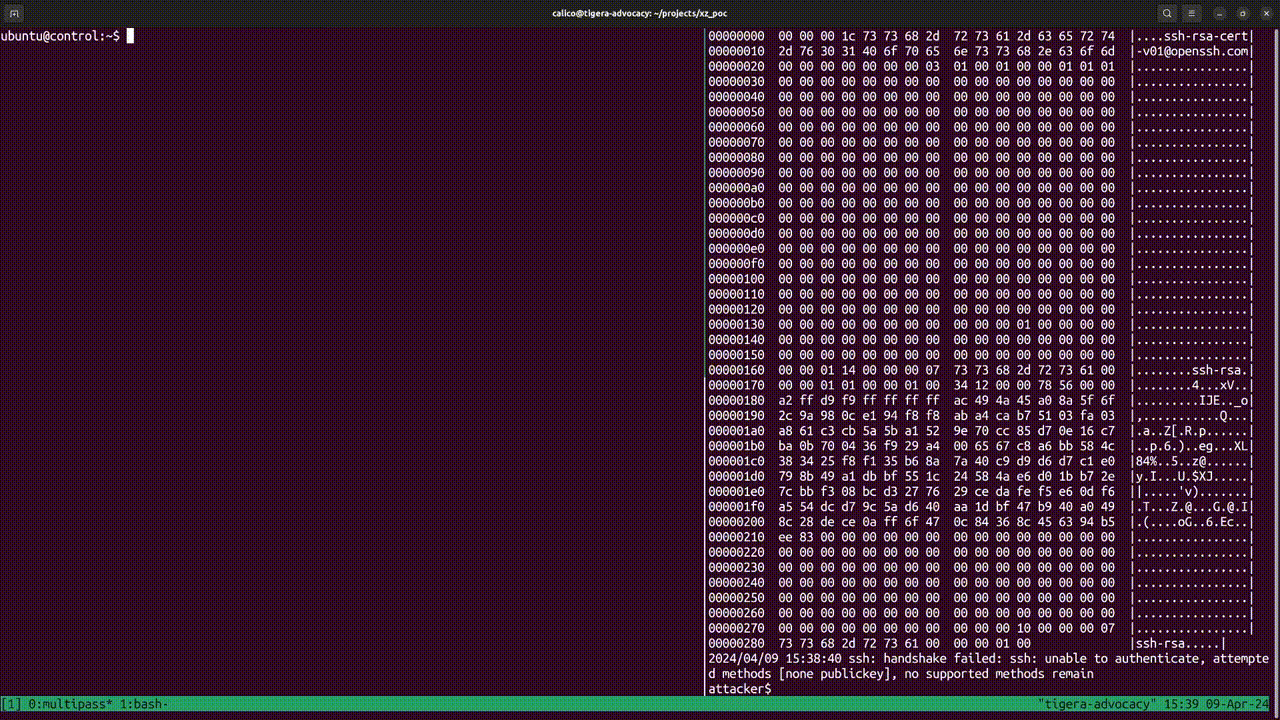Click the hexdump offset 000000a0
1280x720 pixels.
[x=736, y=188]
